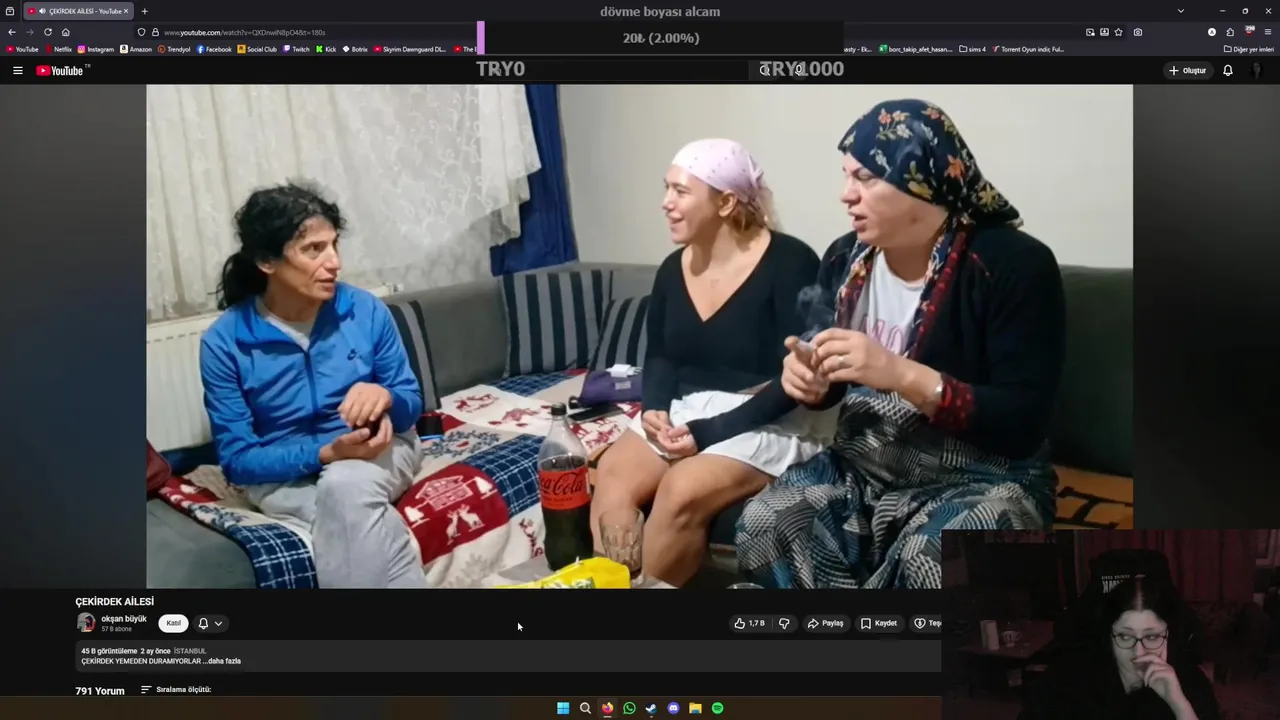
Task: Open the Kick bookmark
Action: (326, 49)
